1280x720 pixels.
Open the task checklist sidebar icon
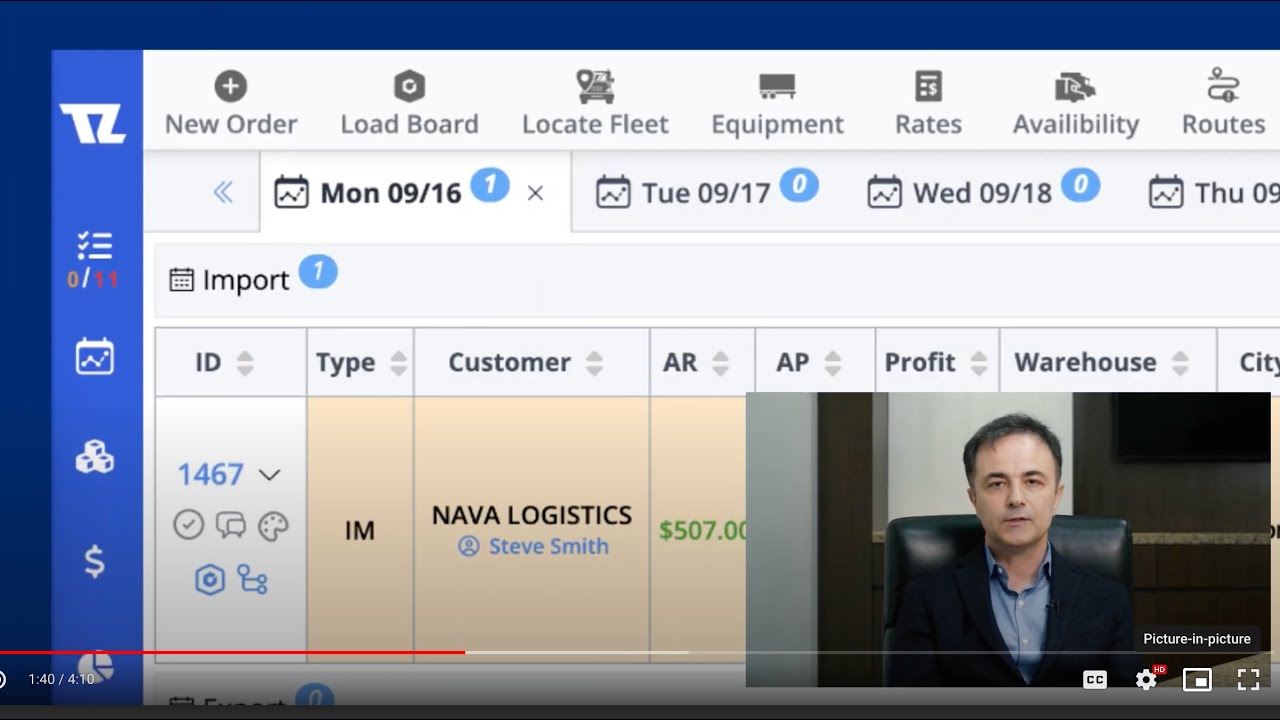95,246
